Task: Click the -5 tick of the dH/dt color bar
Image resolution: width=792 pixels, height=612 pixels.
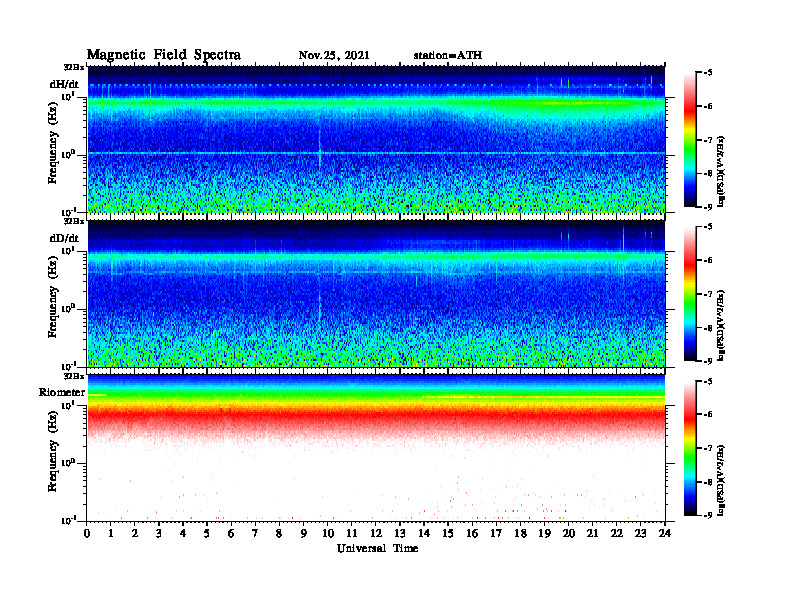Action: pyautogui.click(x=708, y=73)
